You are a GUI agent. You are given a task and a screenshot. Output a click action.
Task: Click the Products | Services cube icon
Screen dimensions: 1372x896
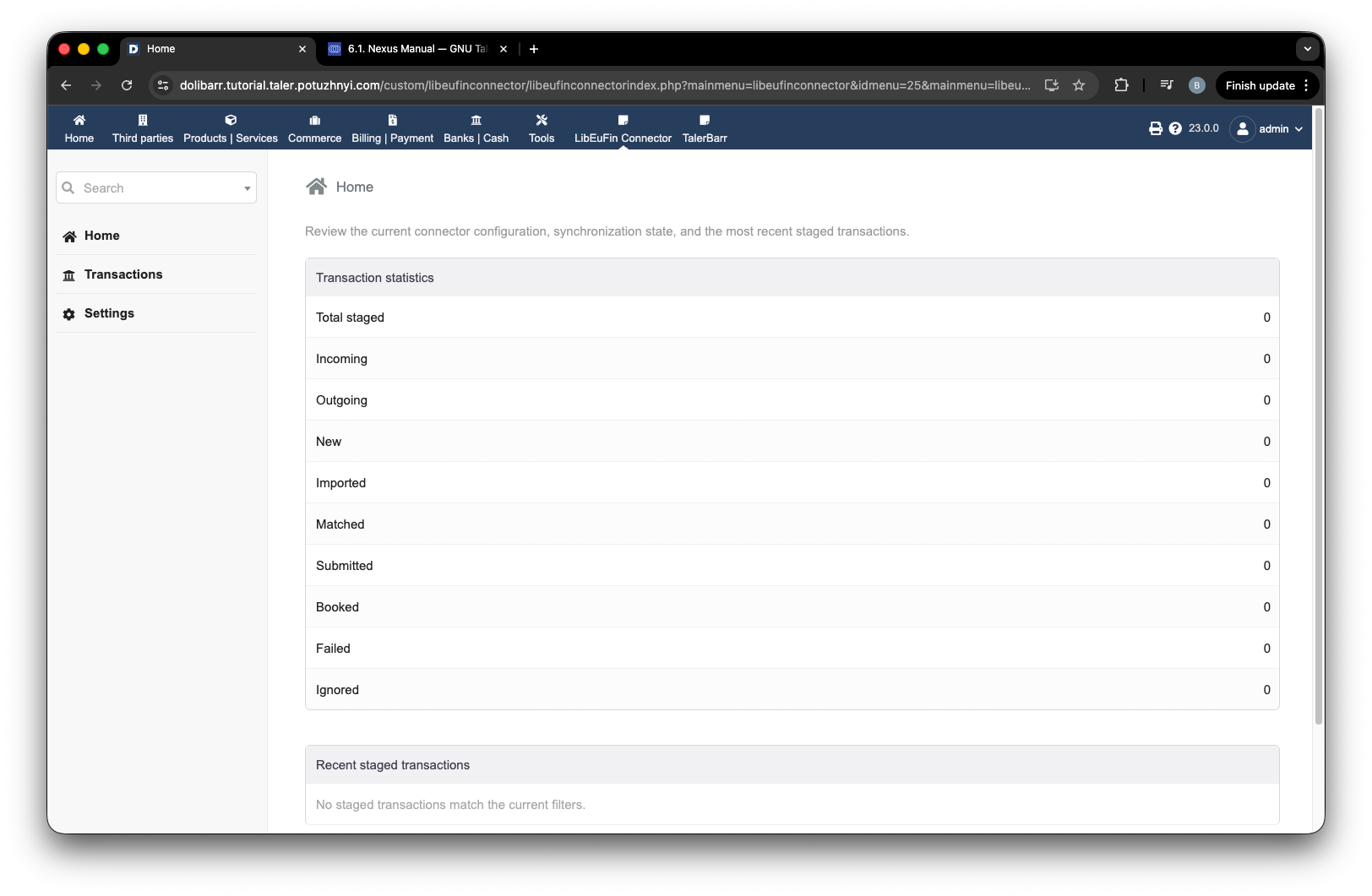(x=231, y=120)
